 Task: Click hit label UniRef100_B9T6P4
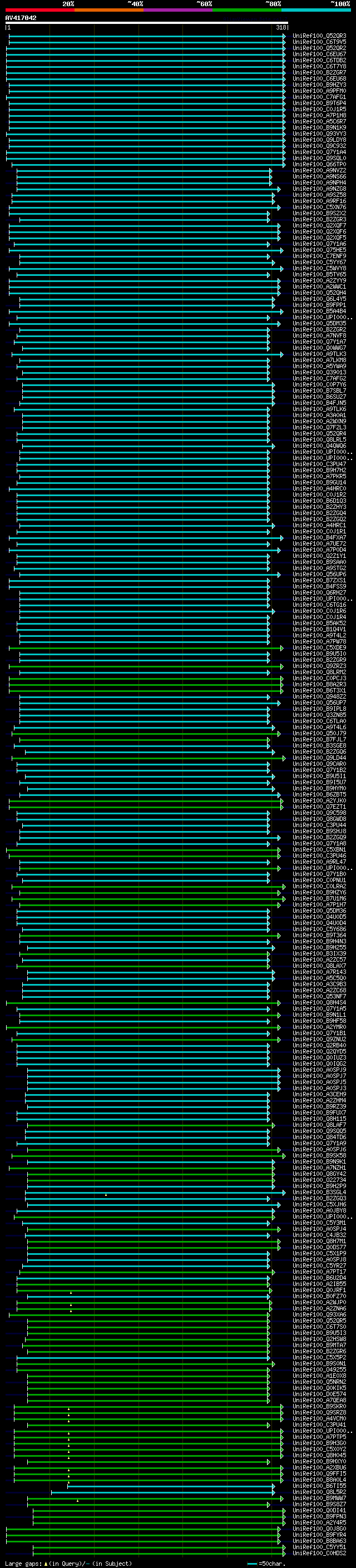click(319, 103)
